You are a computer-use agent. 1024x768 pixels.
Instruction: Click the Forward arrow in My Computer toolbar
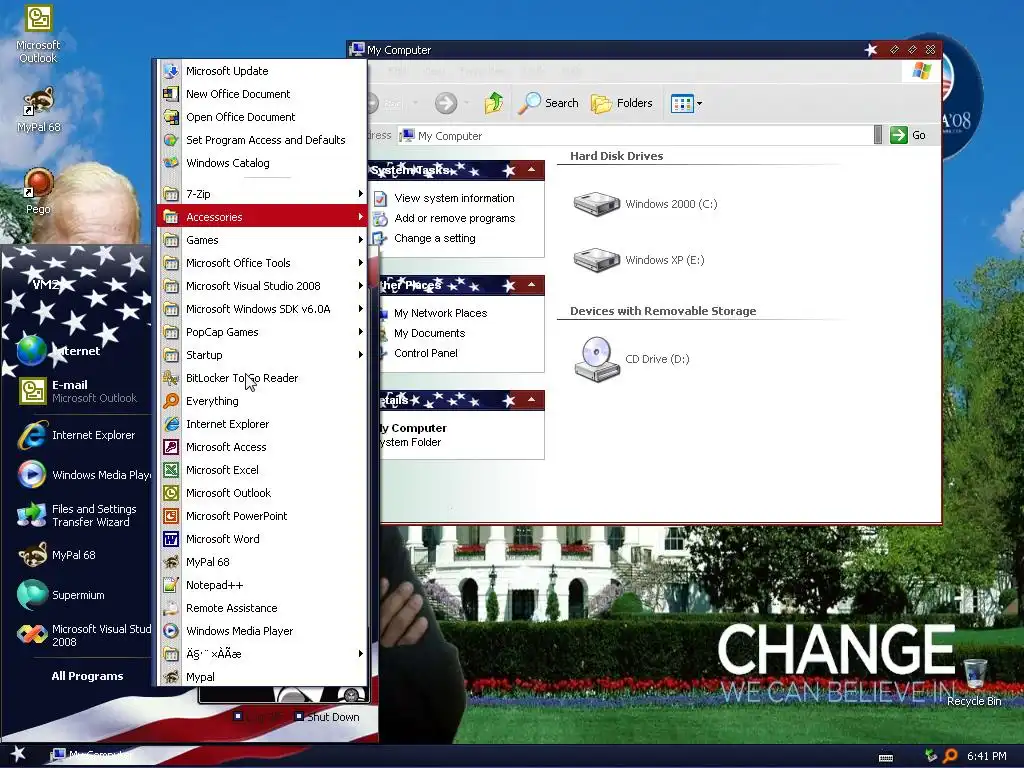(446, 103)
